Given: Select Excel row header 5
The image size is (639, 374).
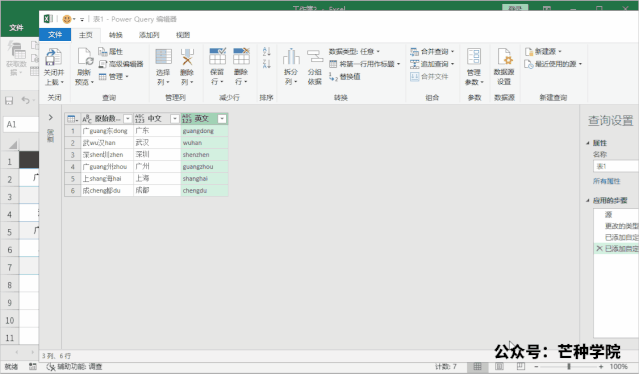Looking at the screenshot, I should [10, 232].
